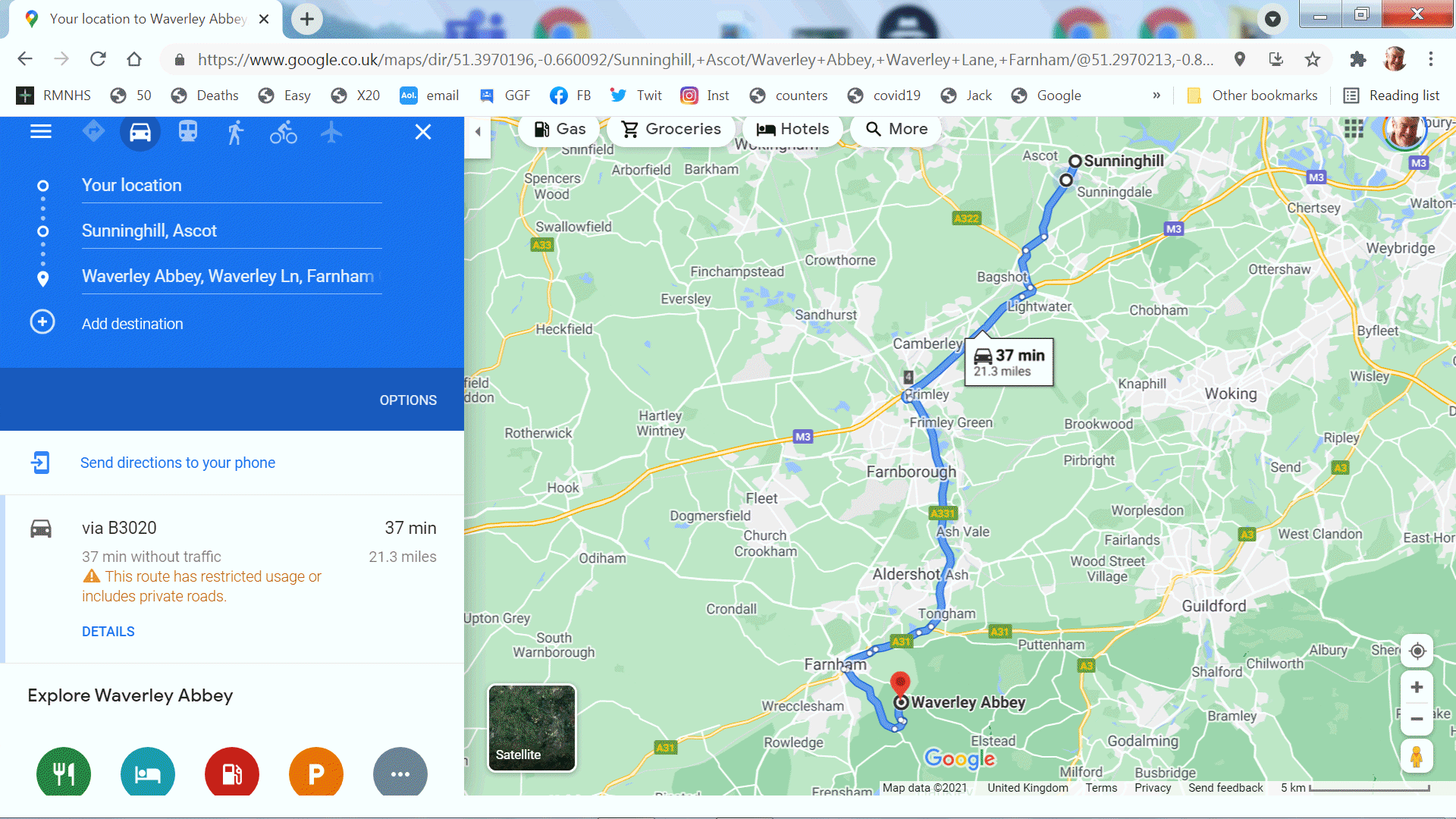Image resolution: width=1456 pixels, height=819 pixels.
Task: Reload the page
Action: pyautogui.click(x=98, y=59)
